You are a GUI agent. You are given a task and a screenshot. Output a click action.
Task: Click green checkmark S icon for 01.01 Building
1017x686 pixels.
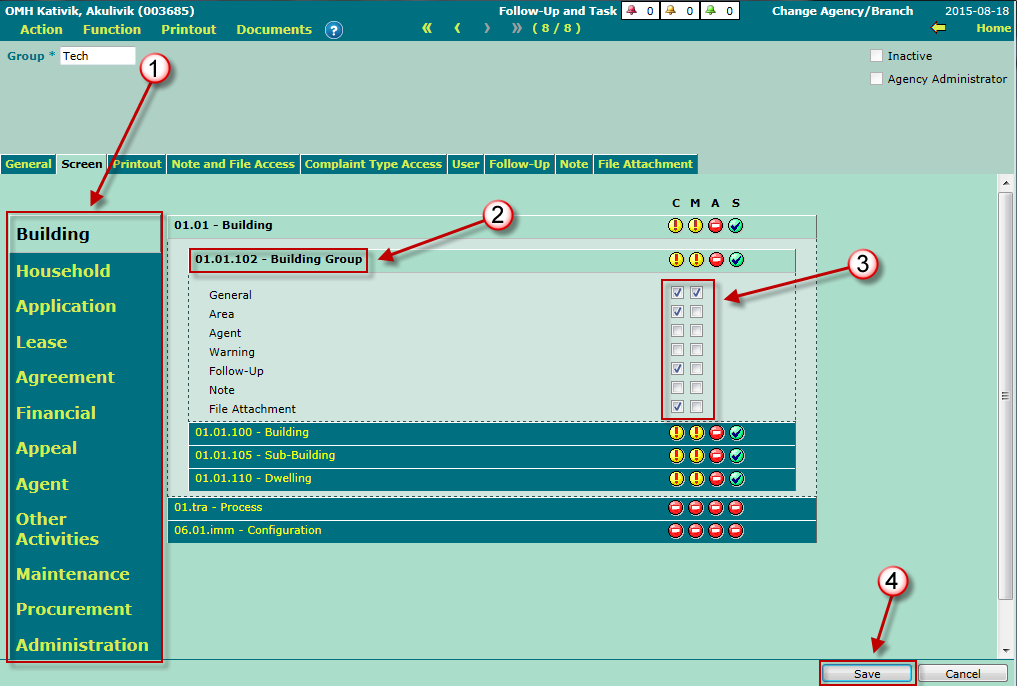(736, 226)
